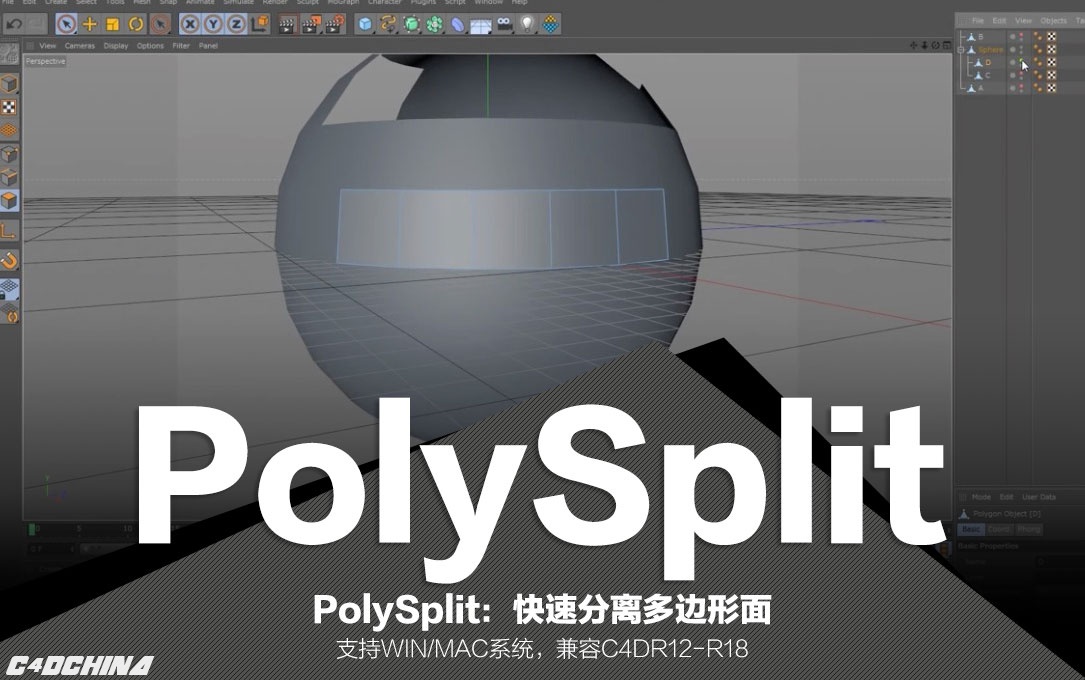Toggle the Y axis lock

pos(213,24)
